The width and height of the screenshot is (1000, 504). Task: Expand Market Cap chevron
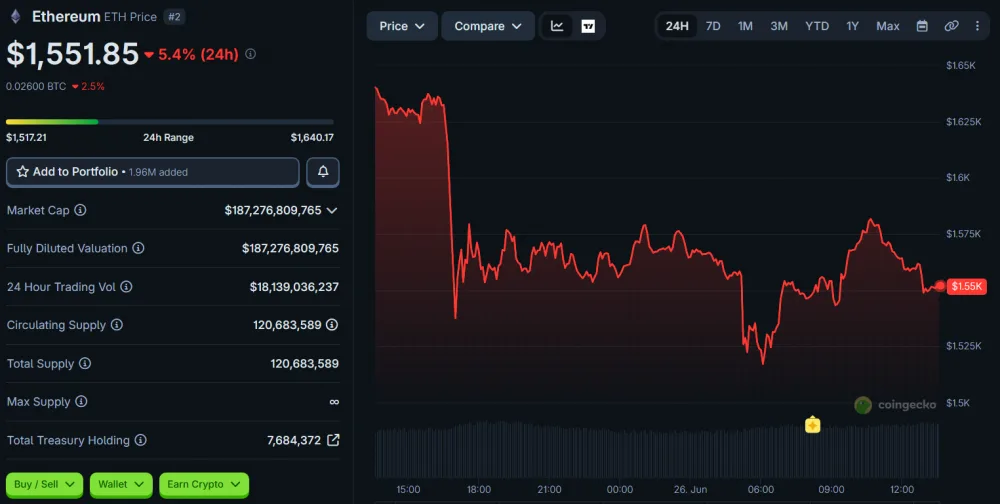pyautogui.click(x=332, y=211)
